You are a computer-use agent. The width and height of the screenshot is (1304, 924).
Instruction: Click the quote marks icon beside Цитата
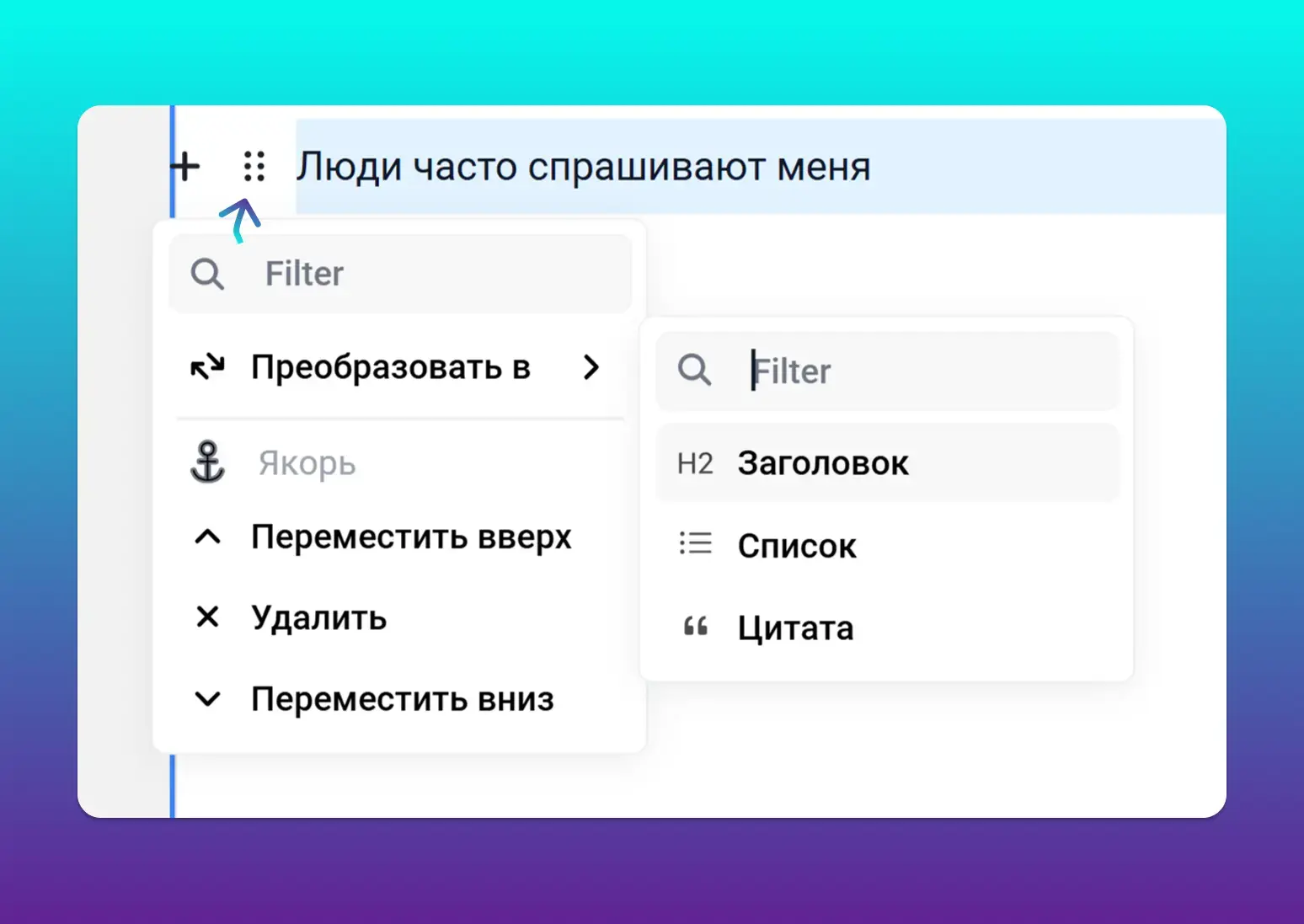pyautogui.click(x=695, y=627)
